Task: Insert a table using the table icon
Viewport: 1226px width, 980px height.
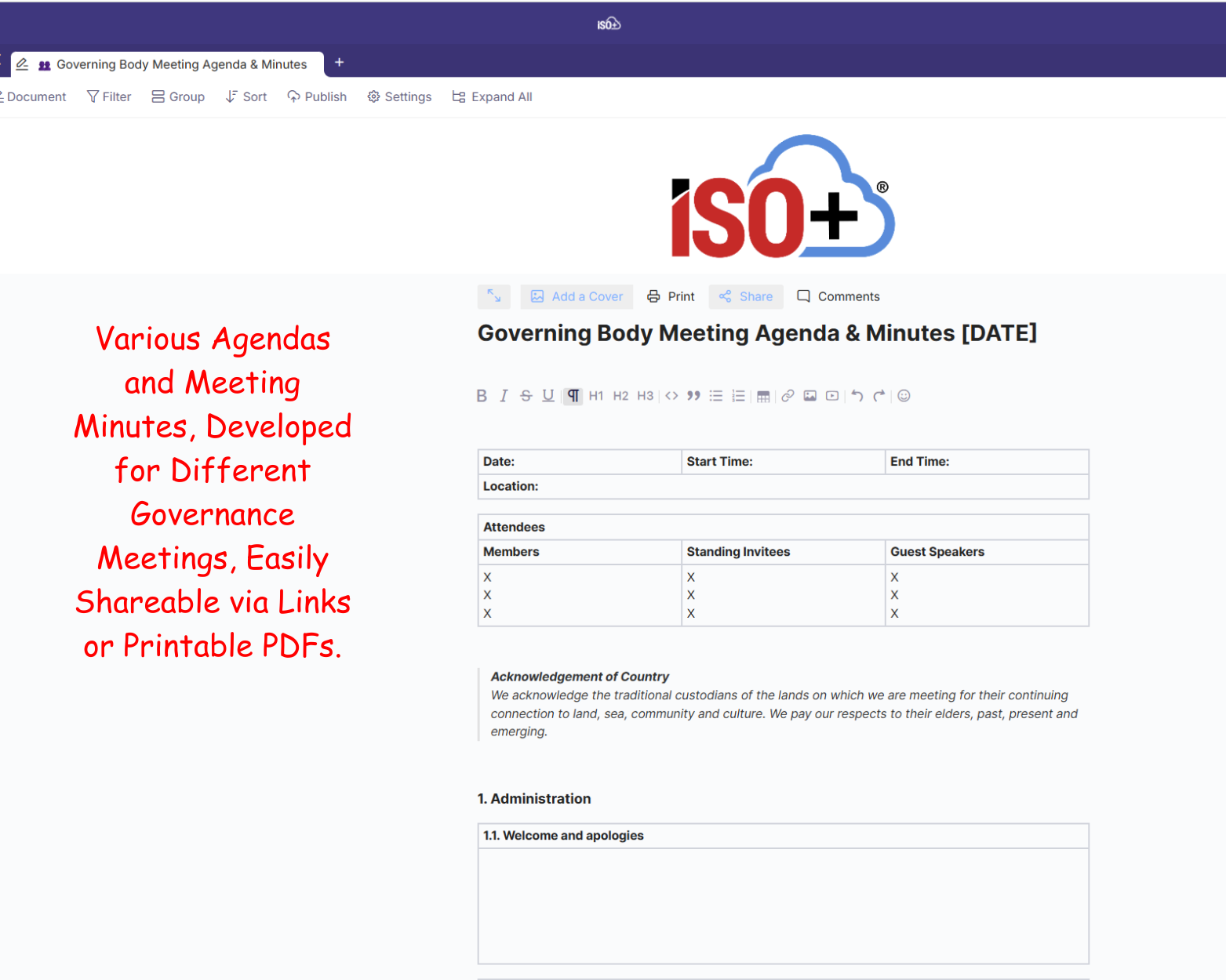Action: click(762, 396)
